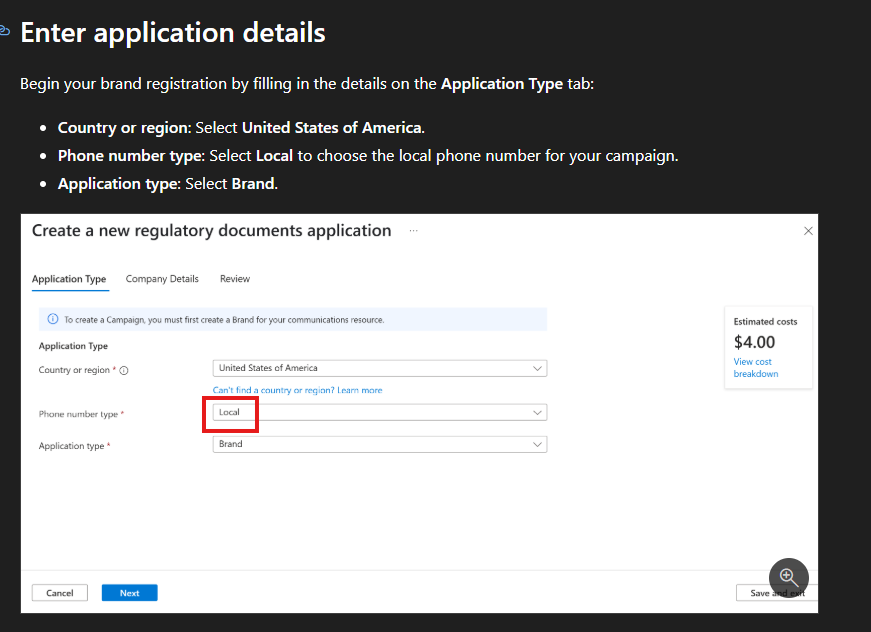Open the ellipsis menu beside the dialog title
871x632 pixels.
click(x=413, y=230)
